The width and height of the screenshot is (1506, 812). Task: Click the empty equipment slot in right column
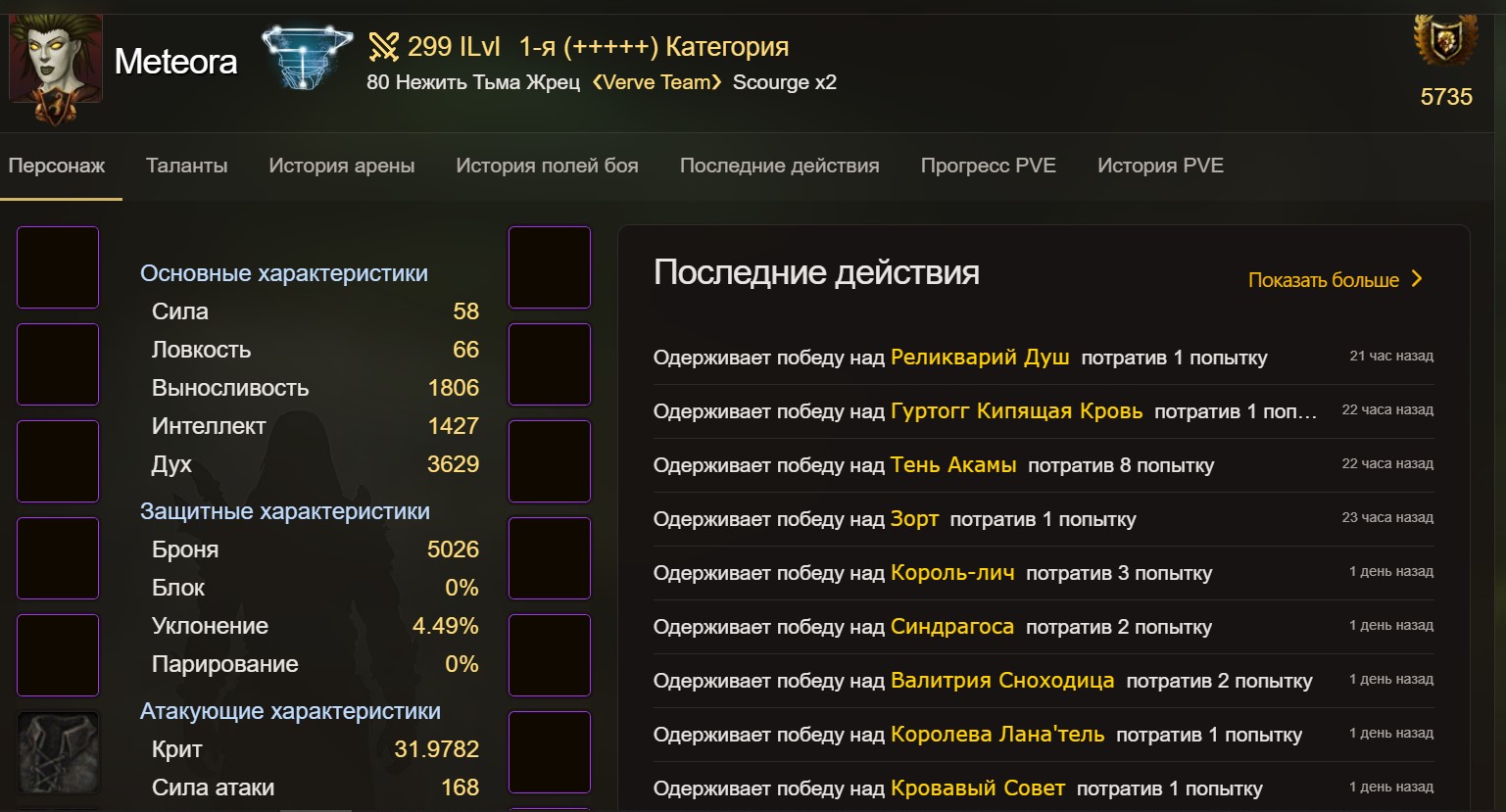(549, 266)
